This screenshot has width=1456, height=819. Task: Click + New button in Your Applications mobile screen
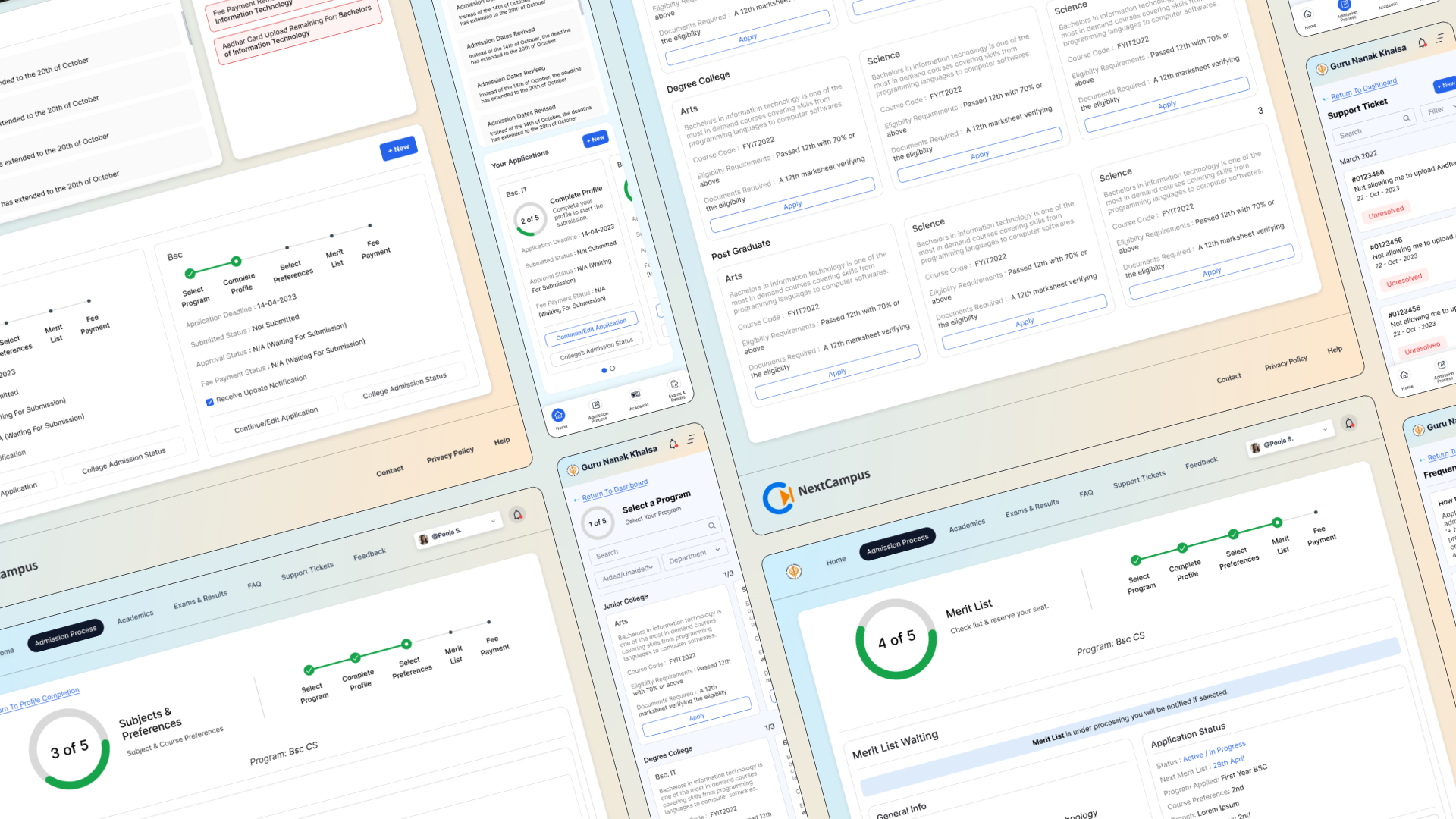[595, 139]
